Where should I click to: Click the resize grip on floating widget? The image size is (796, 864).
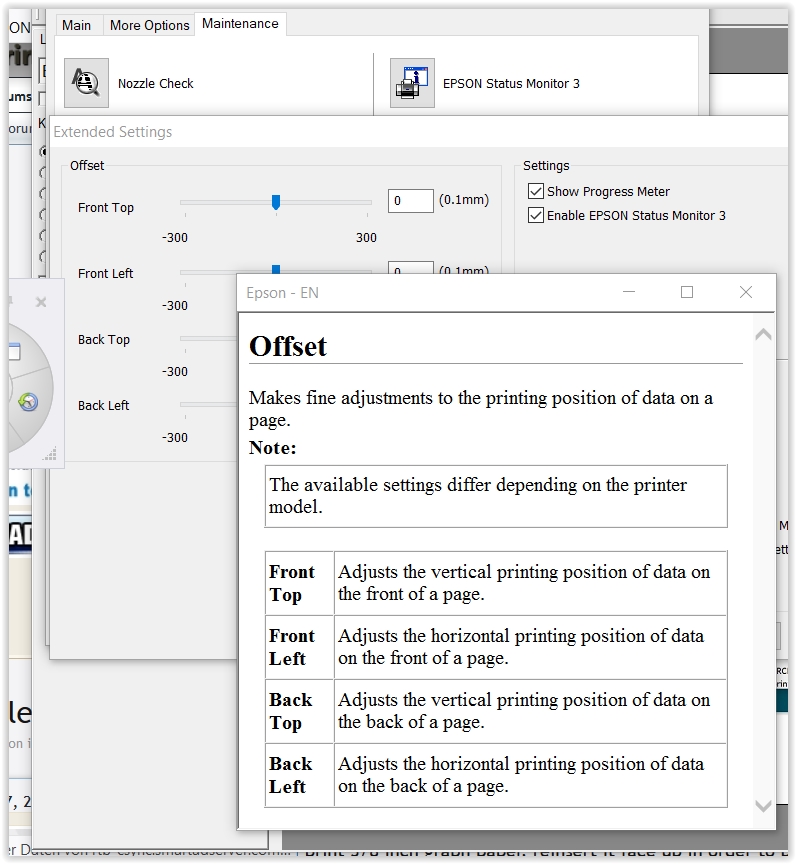coord(50,456)
